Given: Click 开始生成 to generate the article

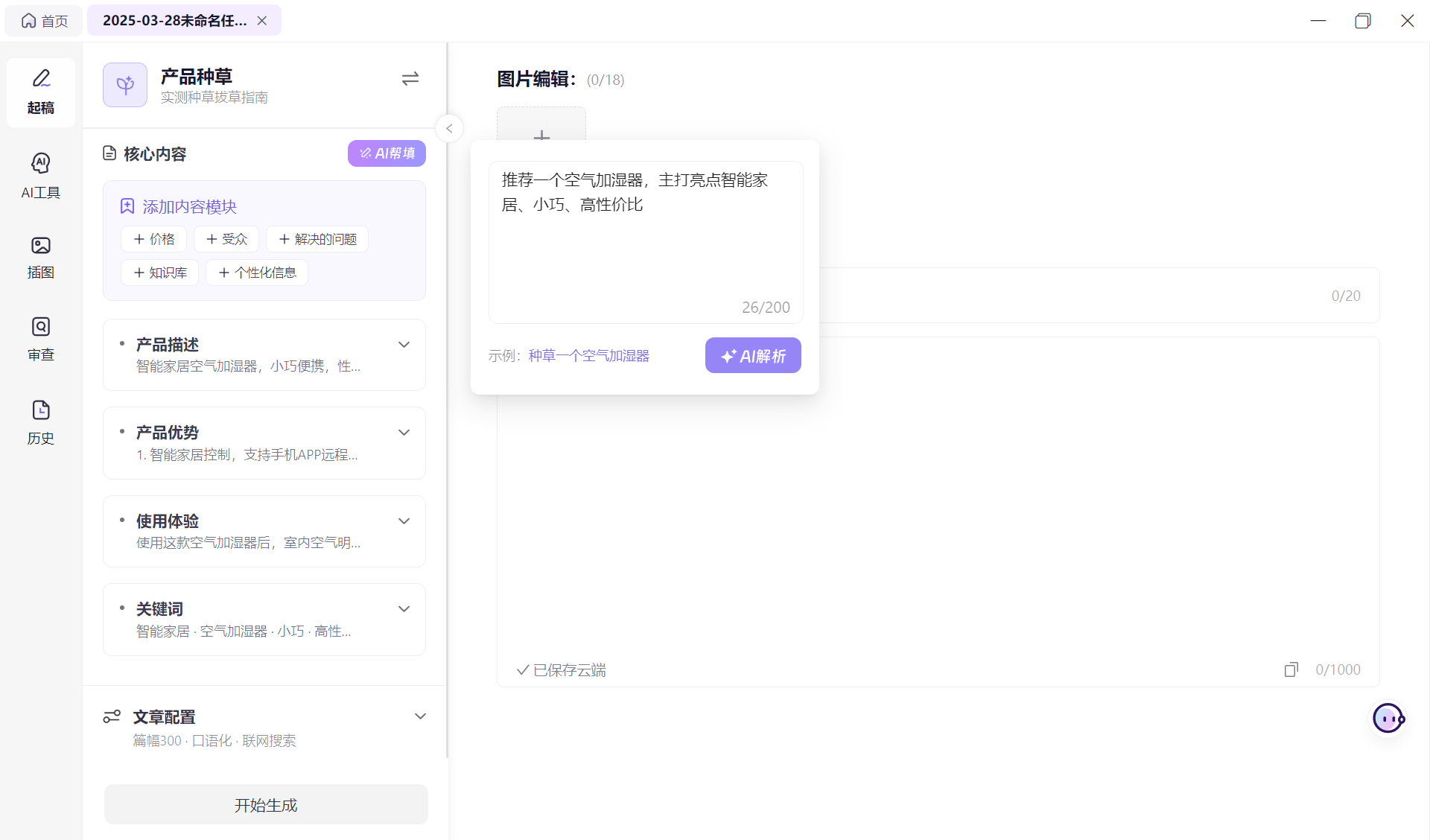Looking at the screenshot, I should pyautogui.click(x=266, y=804).
